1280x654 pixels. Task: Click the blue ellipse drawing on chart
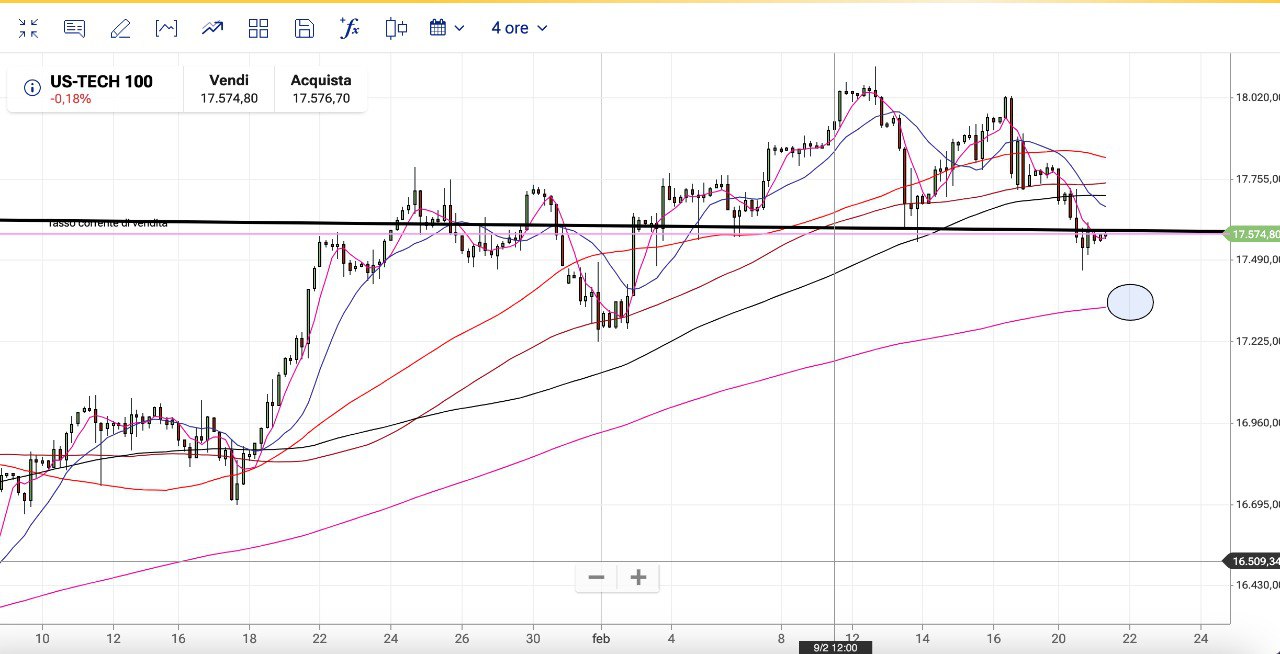(x=1130, y=302)
